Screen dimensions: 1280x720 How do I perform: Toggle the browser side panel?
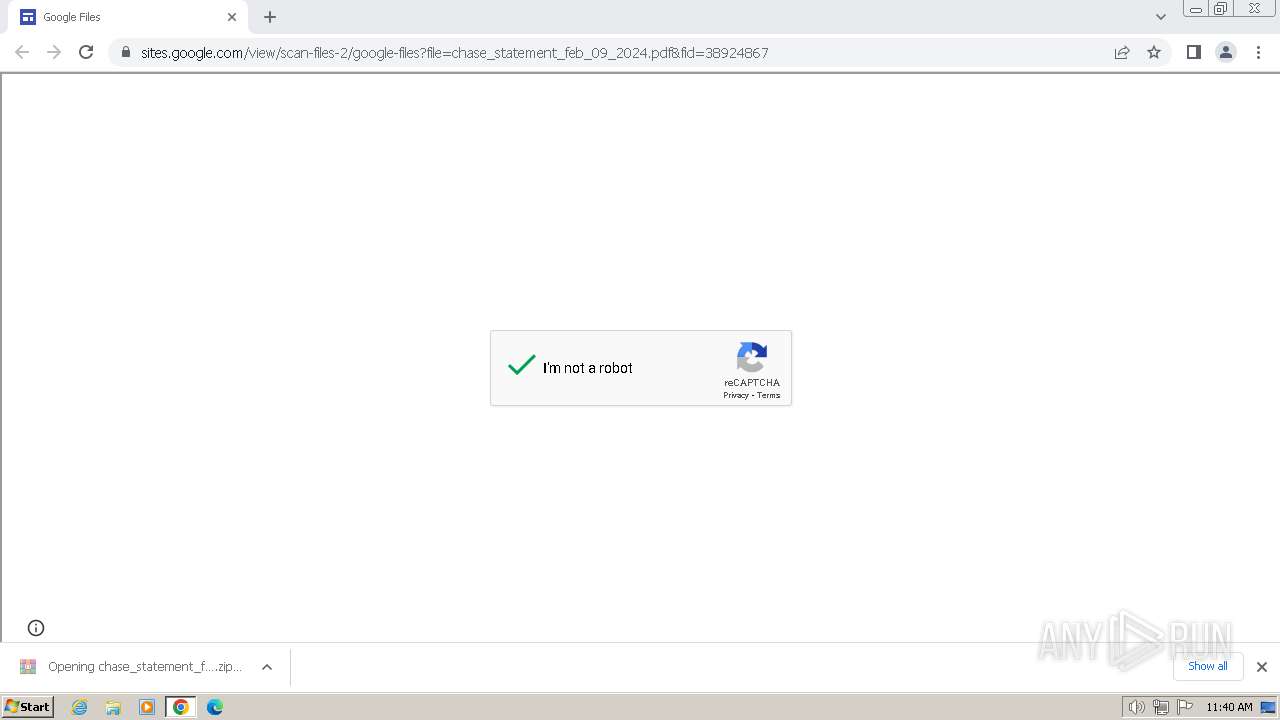(x=1193, y=52)
